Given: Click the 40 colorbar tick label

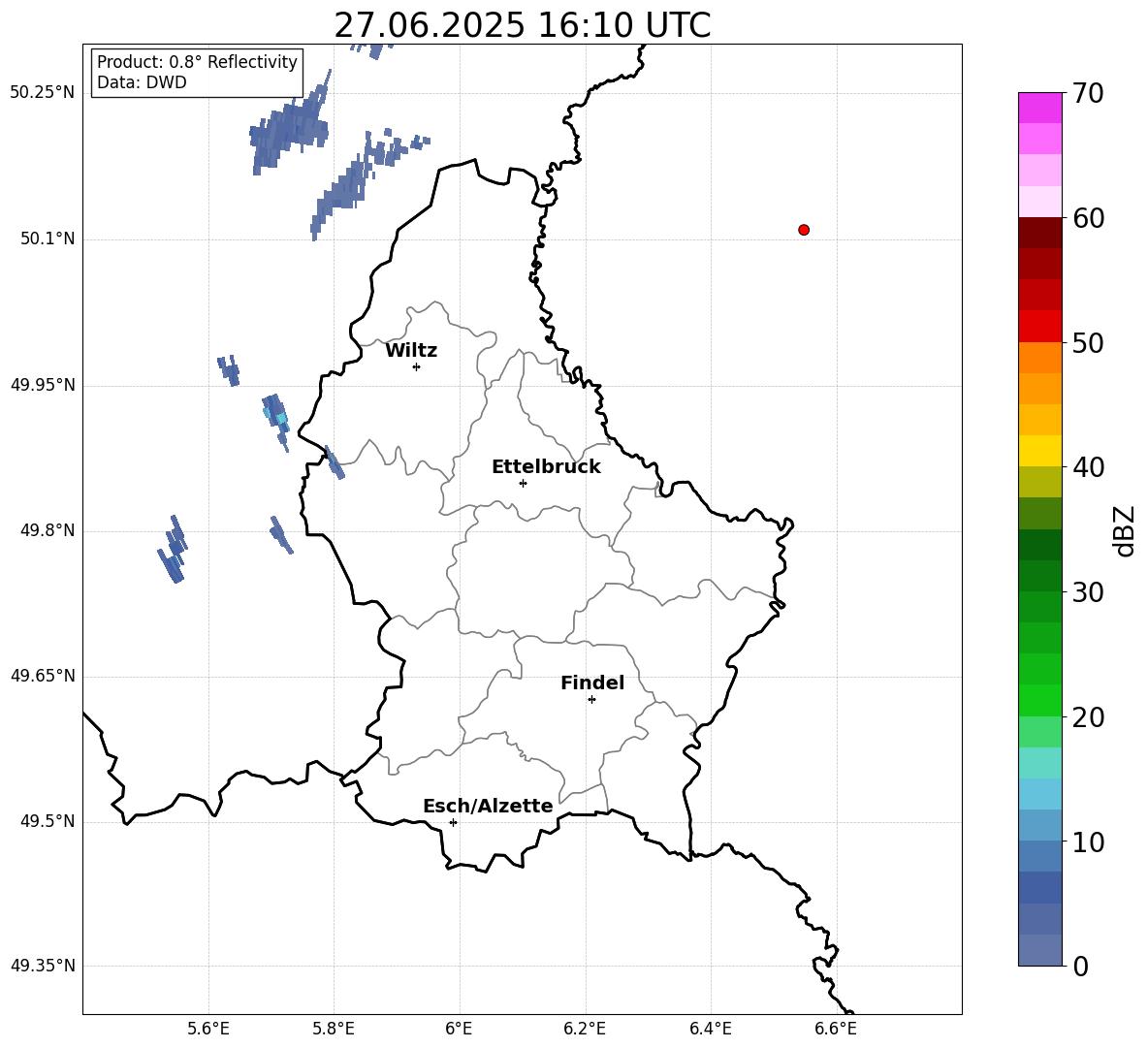Looking at the screenshot, I should click(x=1088, y=467).
